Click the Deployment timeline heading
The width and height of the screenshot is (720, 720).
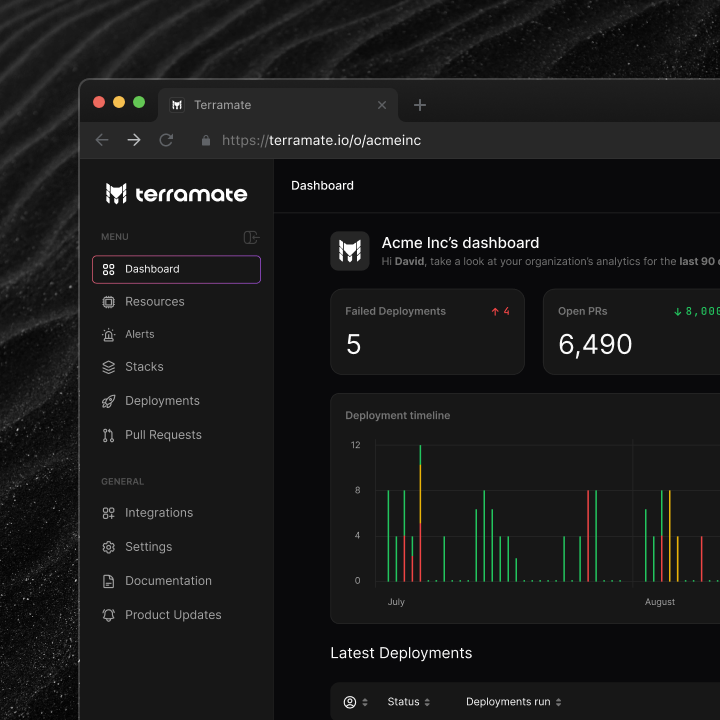tap(398, 416)
